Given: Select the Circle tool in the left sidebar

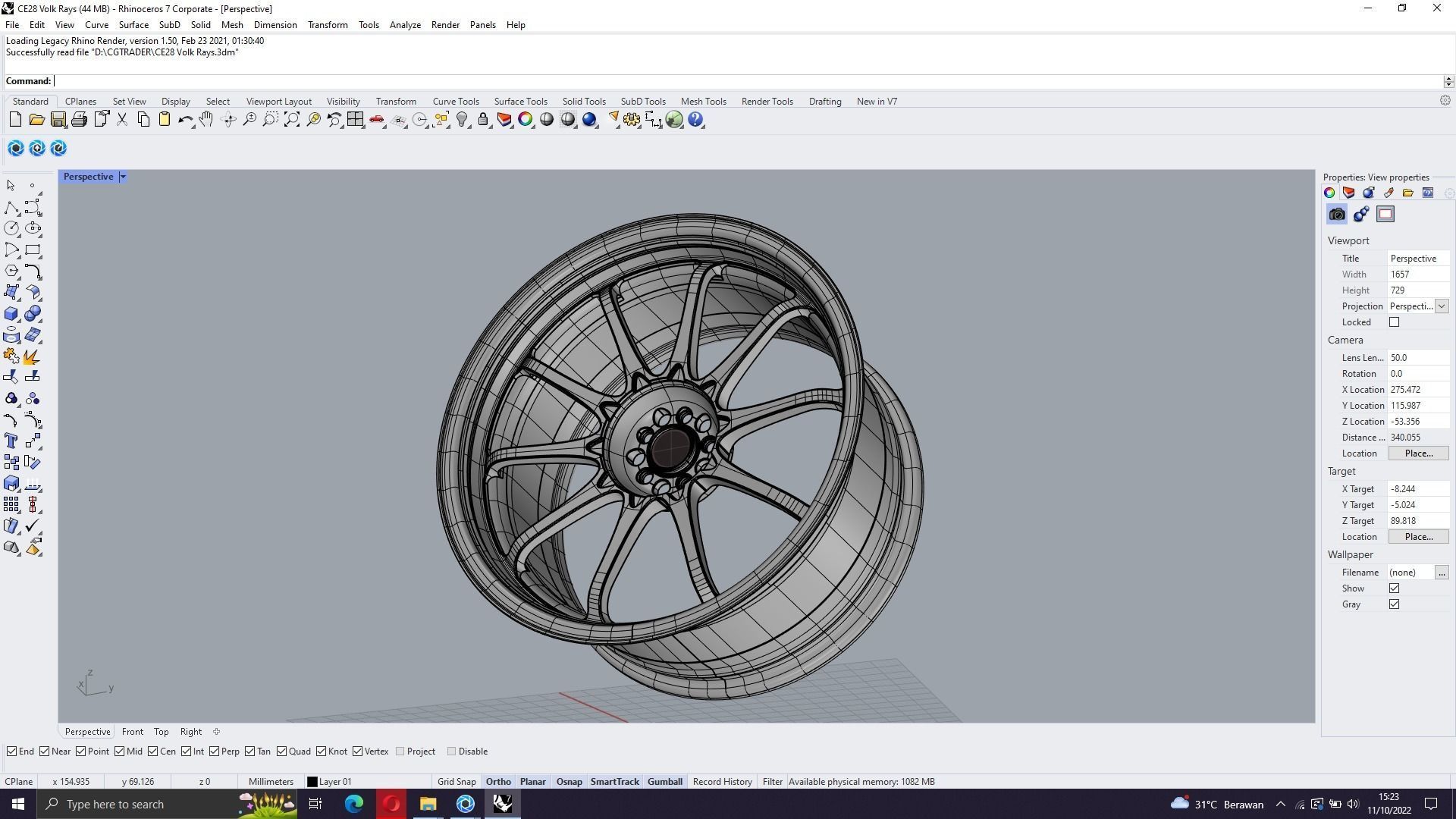Looking at the screenshot, I should pyautogui.click(x=11, y=228).
